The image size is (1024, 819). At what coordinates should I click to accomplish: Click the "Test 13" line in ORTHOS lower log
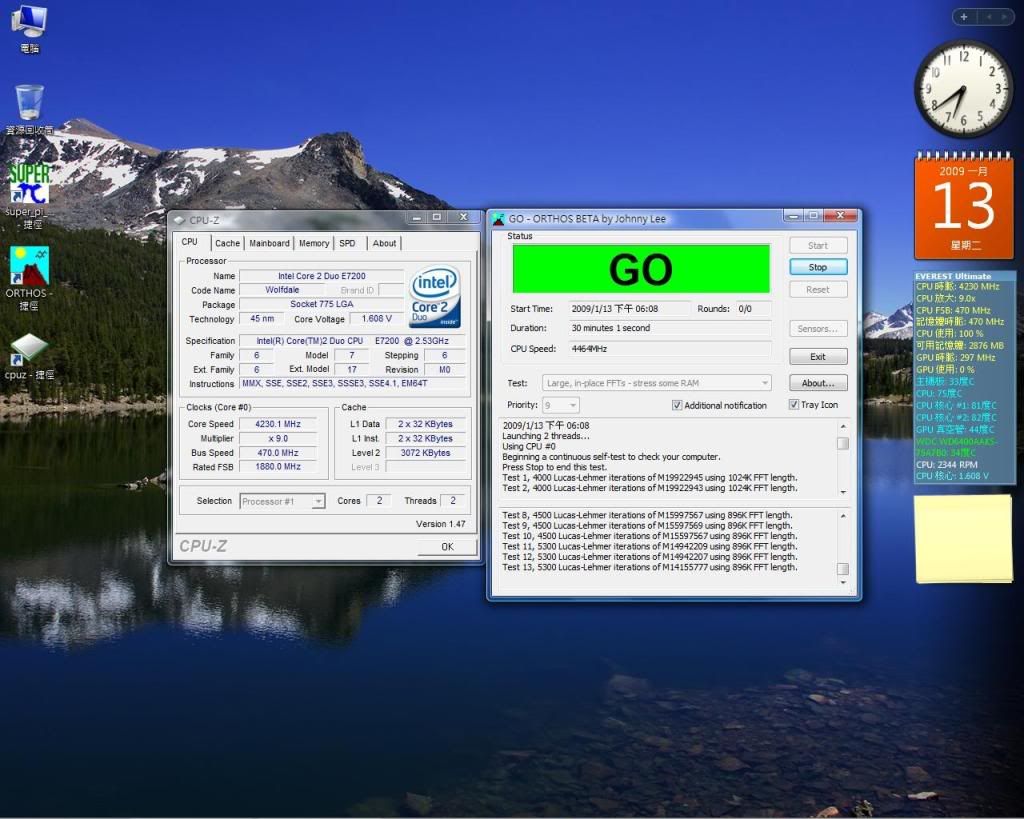650,567
